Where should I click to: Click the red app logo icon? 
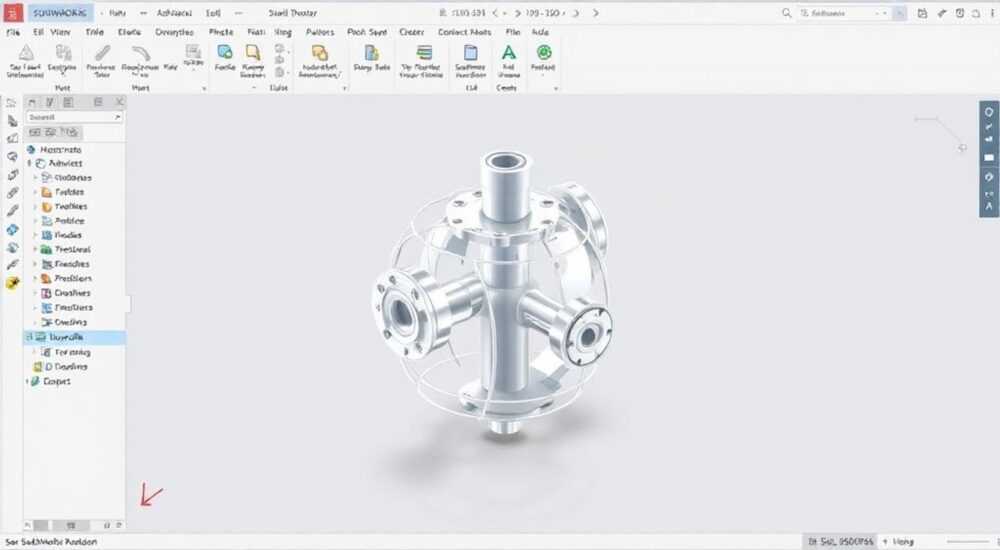click(13, 12)
